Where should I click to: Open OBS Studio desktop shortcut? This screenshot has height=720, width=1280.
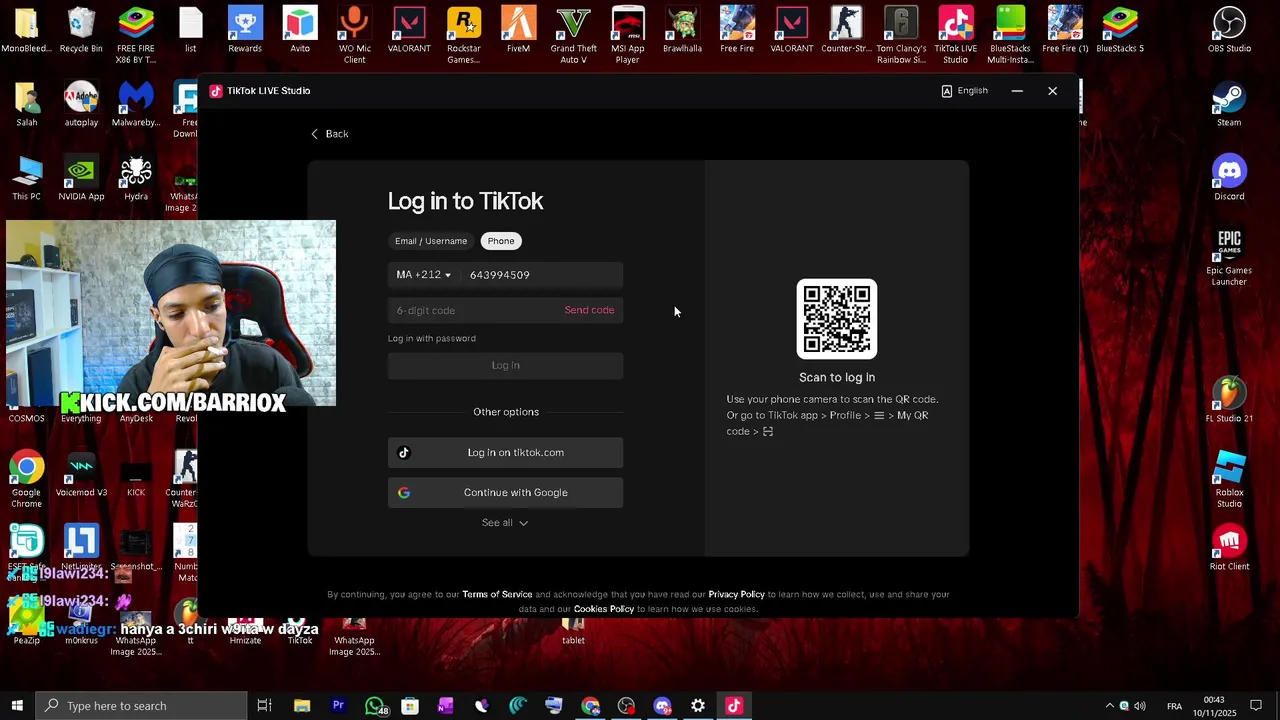[1229, 30]
